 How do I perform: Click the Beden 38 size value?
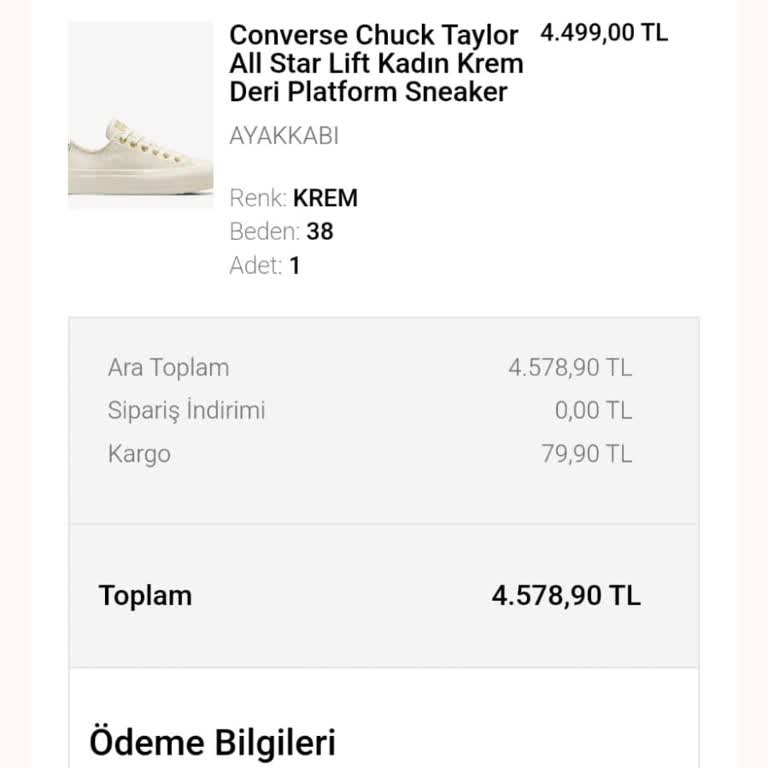pyautogui.click(x=320, y=232)
